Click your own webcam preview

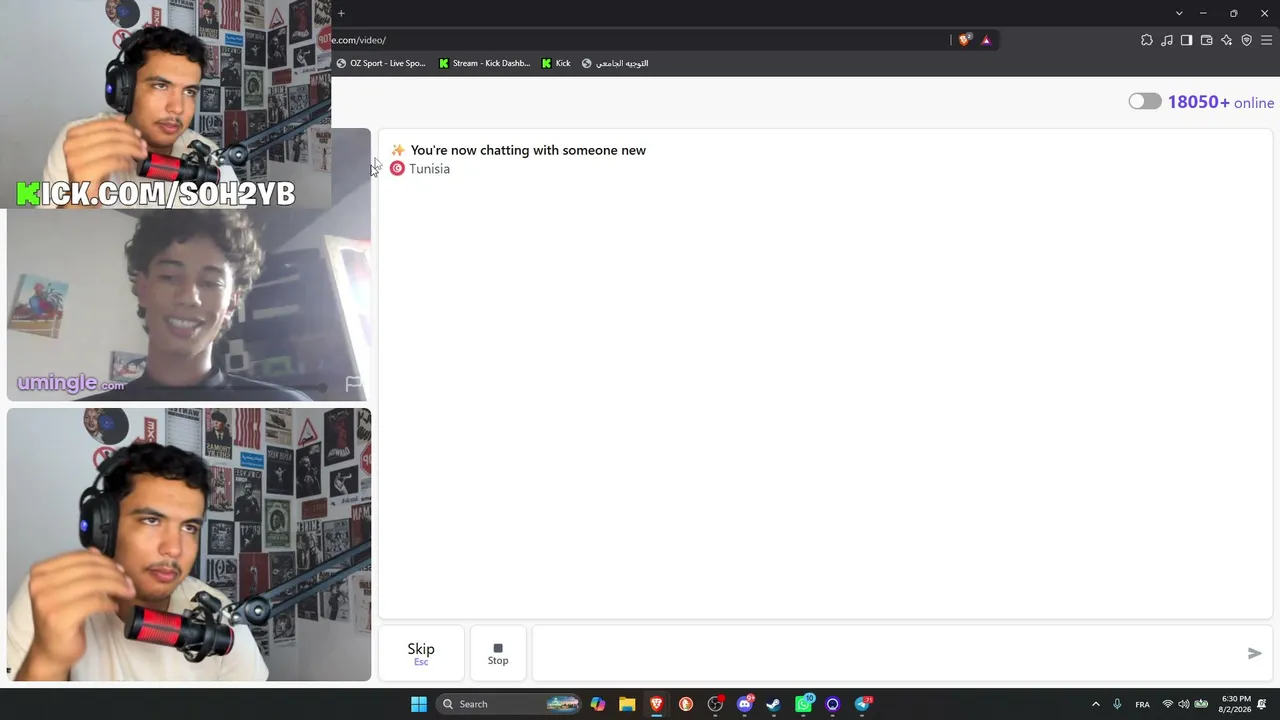tap(189, 545)
